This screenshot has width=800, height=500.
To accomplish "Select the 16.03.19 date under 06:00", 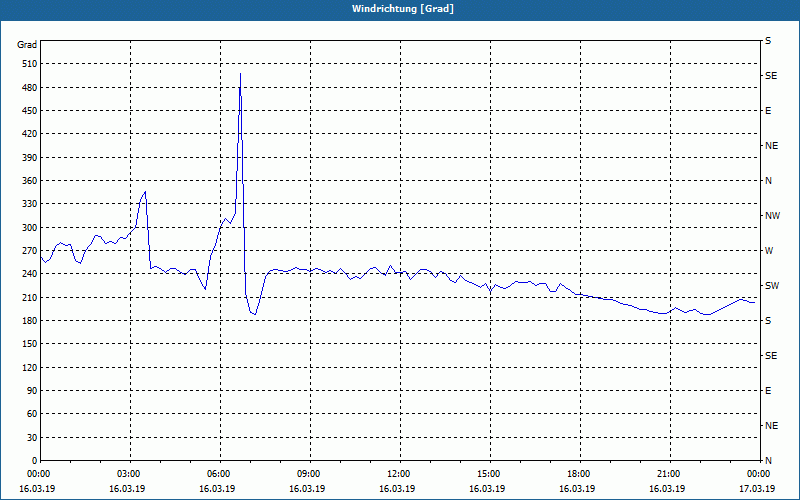I will coord(217,489).
